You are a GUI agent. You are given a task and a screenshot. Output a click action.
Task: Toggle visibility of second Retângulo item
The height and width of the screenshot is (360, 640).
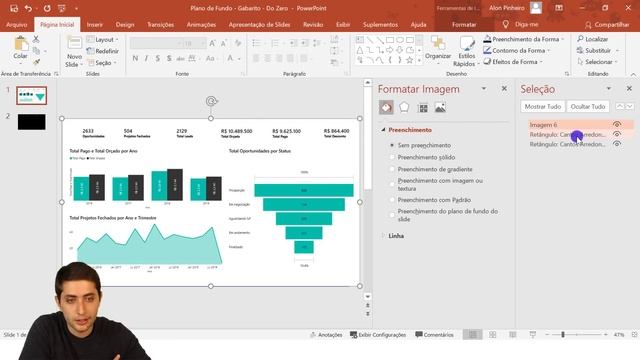pyautogui.click(x=617, y=144)
